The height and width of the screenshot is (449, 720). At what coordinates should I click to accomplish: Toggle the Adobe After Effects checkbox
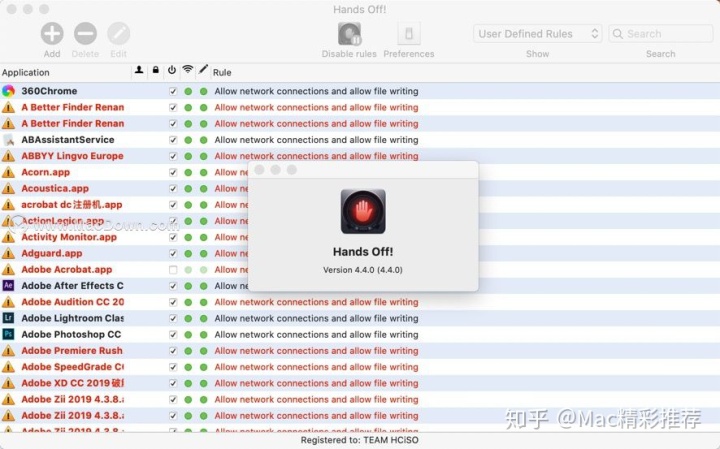[x=173, y=286]
